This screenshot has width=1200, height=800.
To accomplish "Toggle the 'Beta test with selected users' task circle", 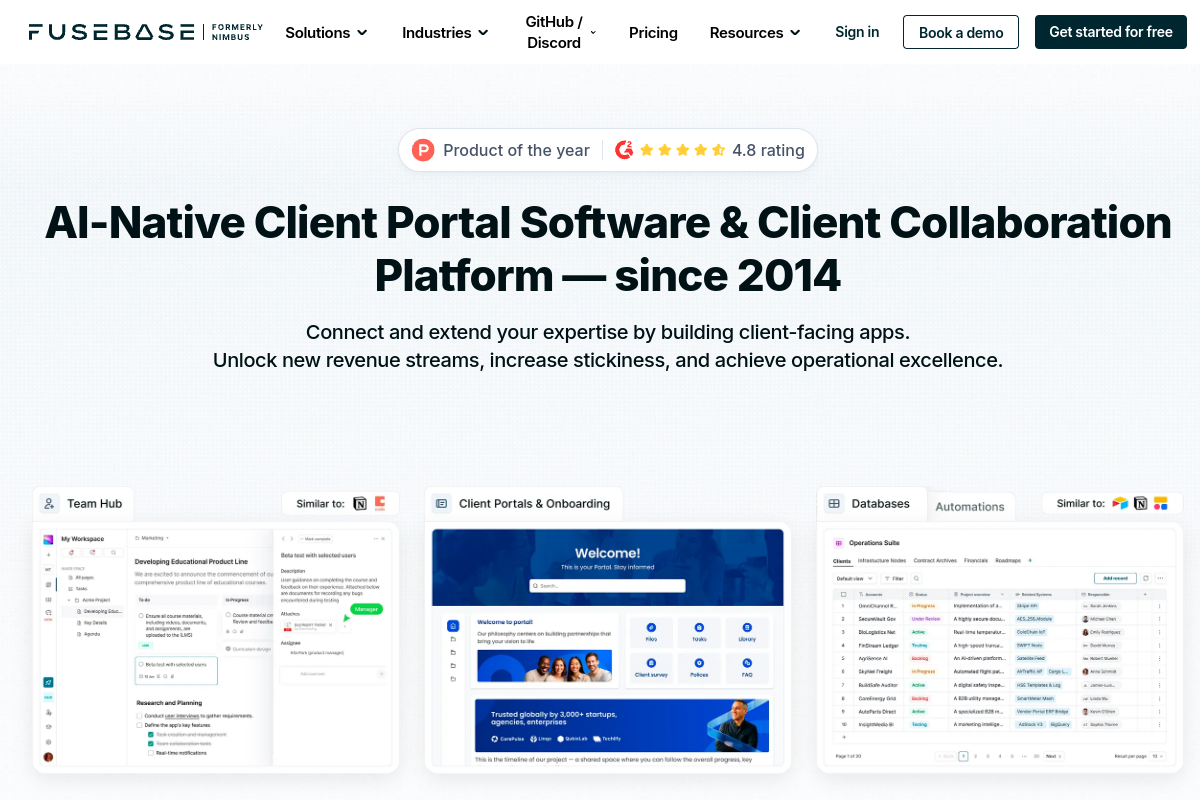I will [x=141, y=664].
